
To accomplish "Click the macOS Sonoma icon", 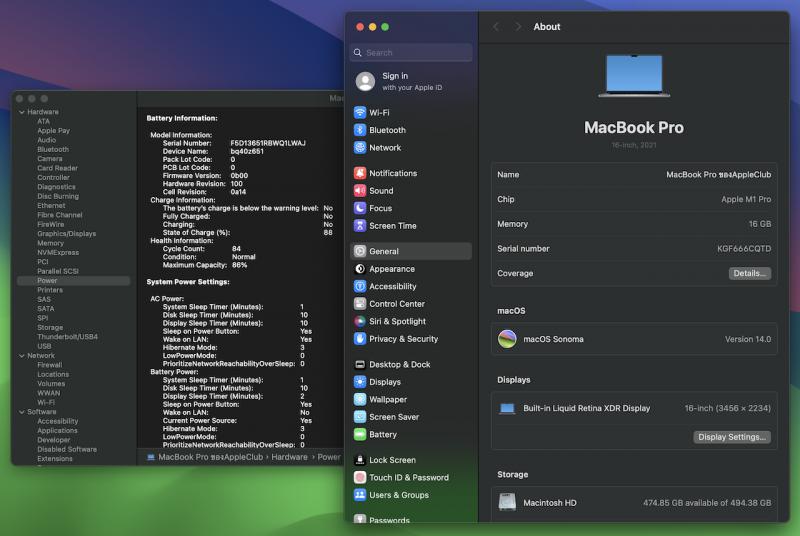I will coord(508,339).
